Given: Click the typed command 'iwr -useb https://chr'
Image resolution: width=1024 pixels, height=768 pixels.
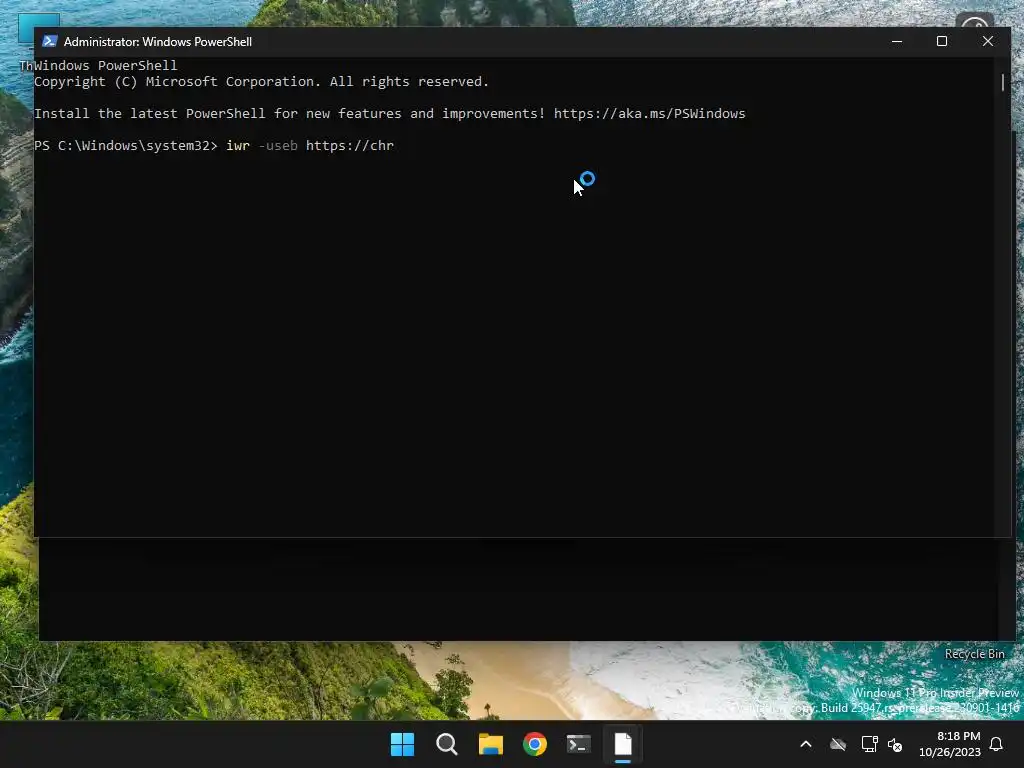Looking at the screenshot, I should (310, 146).
